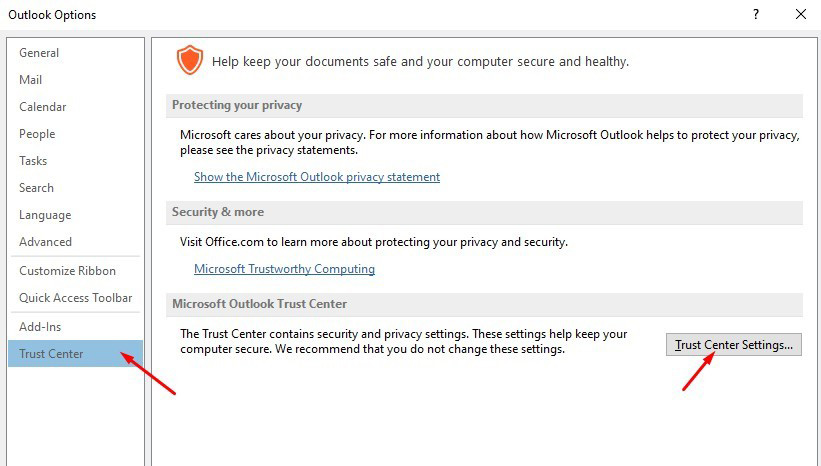Screen dimensions: 821x466
Task: Select the Advanced options category
Action: pyautogui.click(x=46, y=242)
